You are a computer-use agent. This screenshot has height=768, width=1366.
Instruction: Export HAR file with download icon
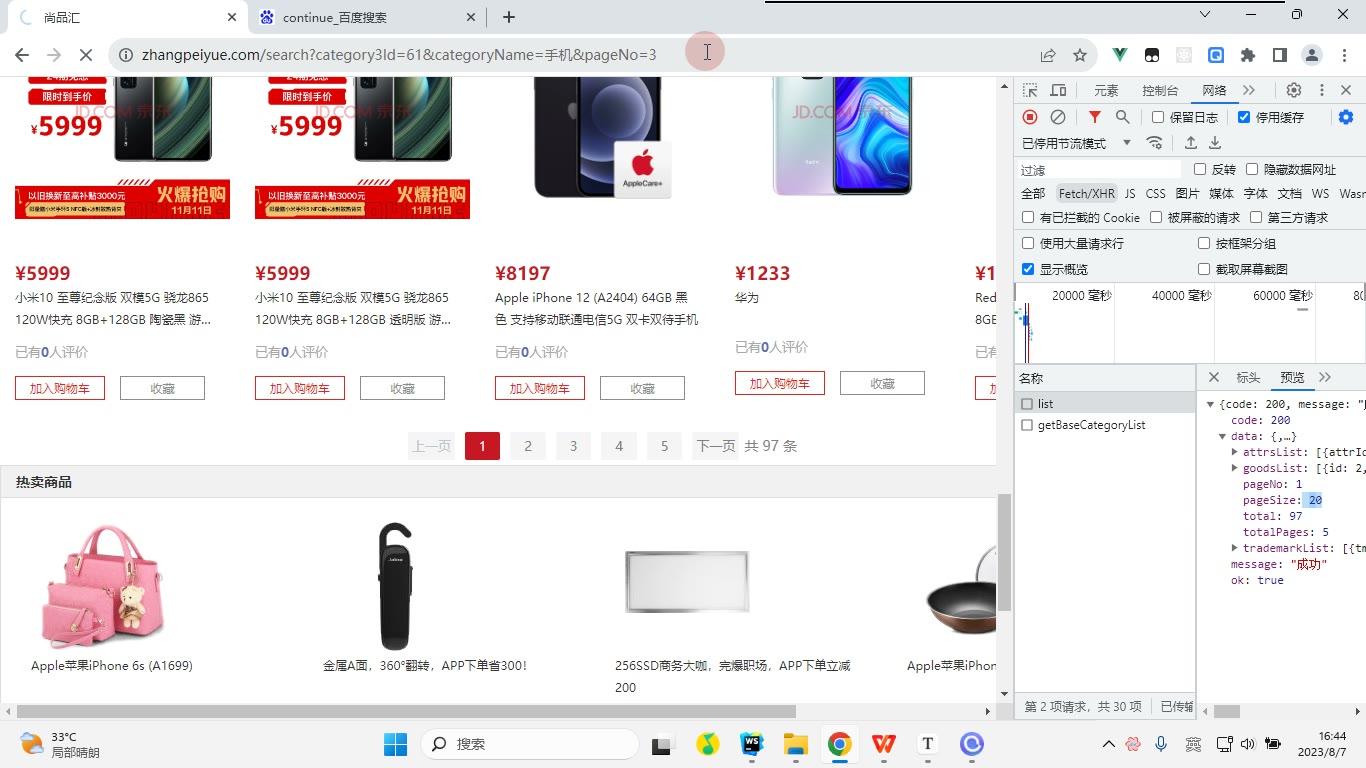click(1215, 143)
